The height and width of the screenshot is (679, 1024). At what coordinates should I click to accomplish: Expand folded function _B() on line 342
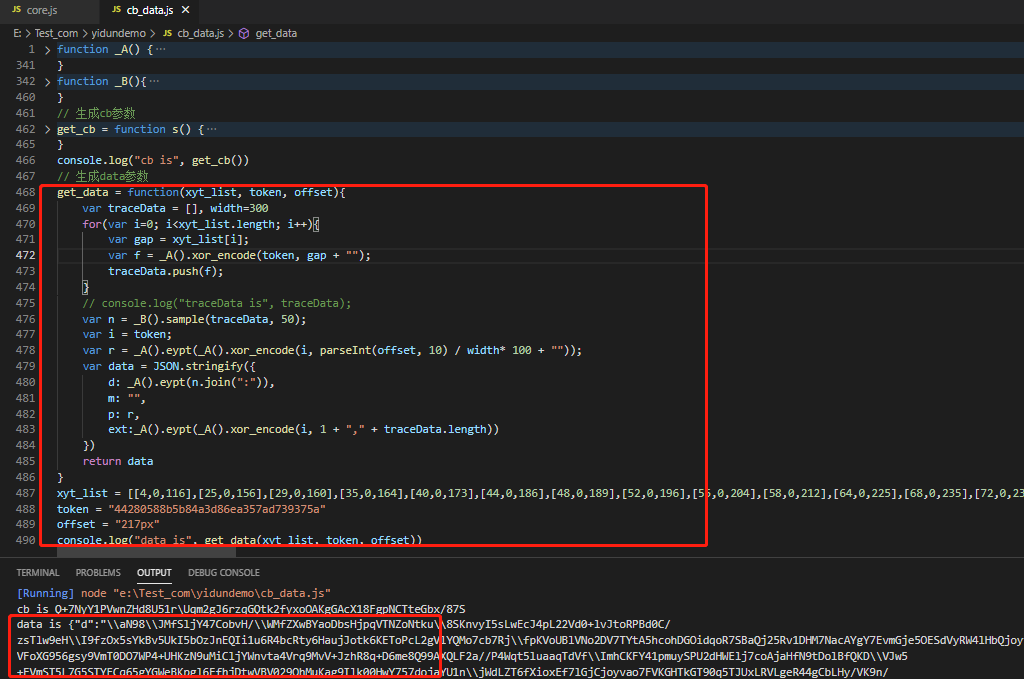47,82
